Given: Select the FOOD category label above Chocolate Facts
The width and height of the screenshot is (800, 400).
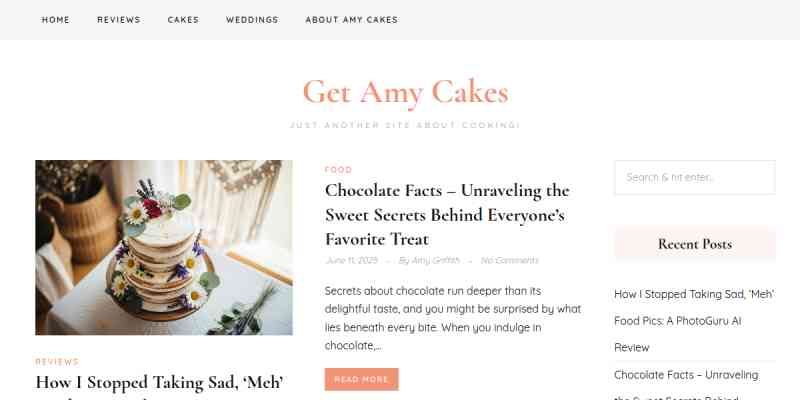Looking at the screenshot, I should 338,170.
